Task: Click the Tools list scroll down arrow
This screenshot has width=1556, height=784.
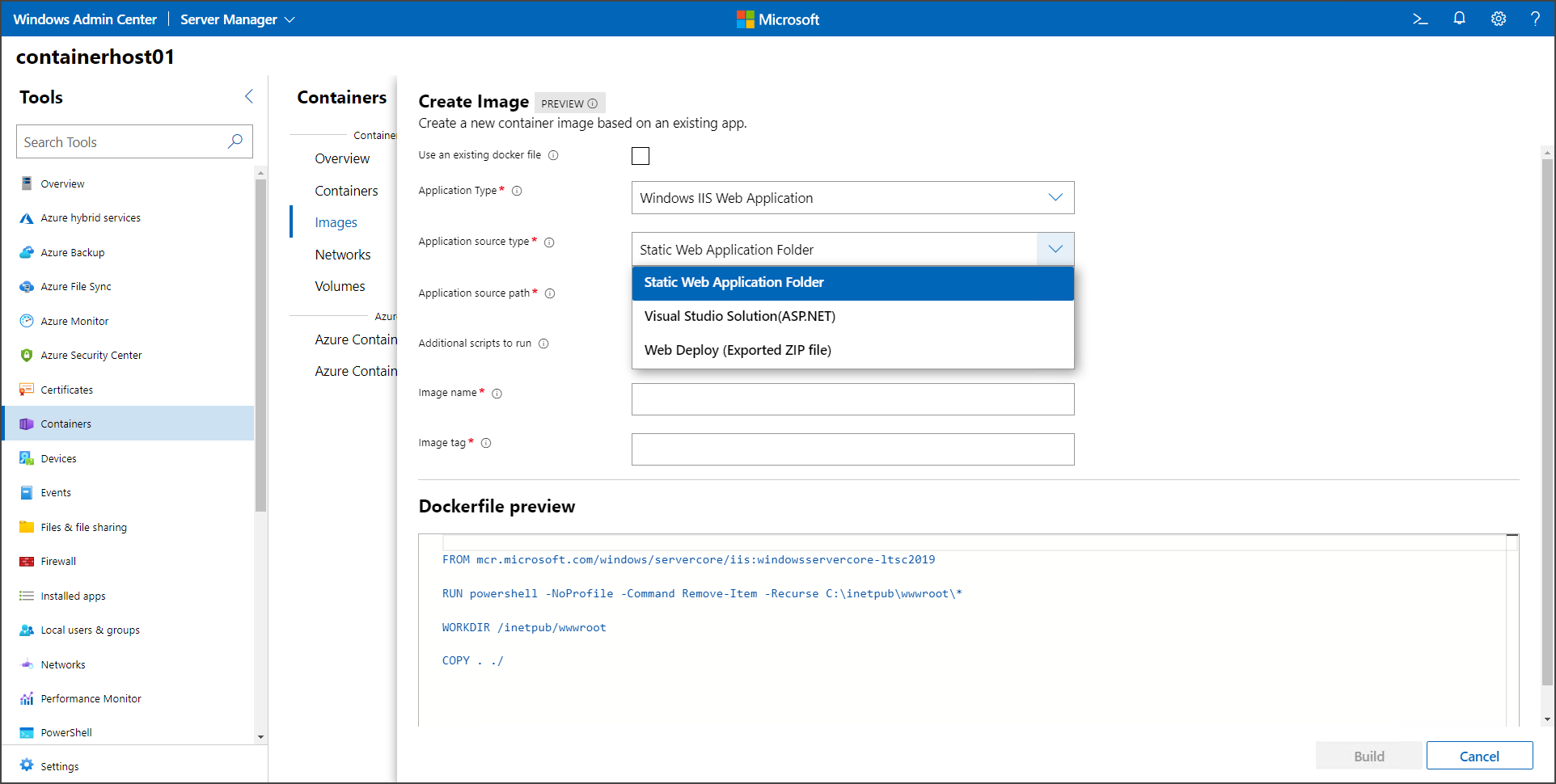Action: click(x=260, y=736)
